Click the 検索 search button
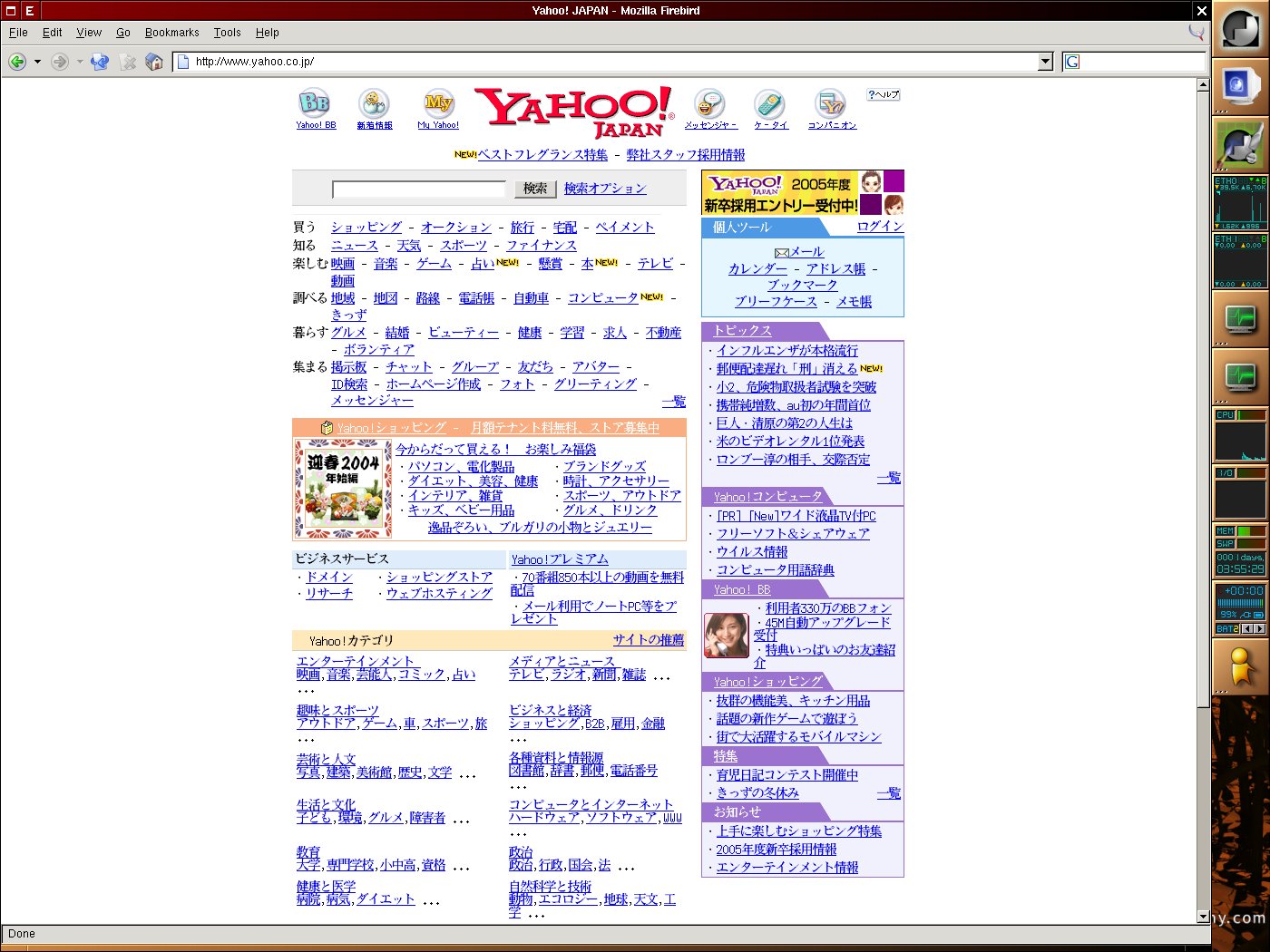 point(535,189)
